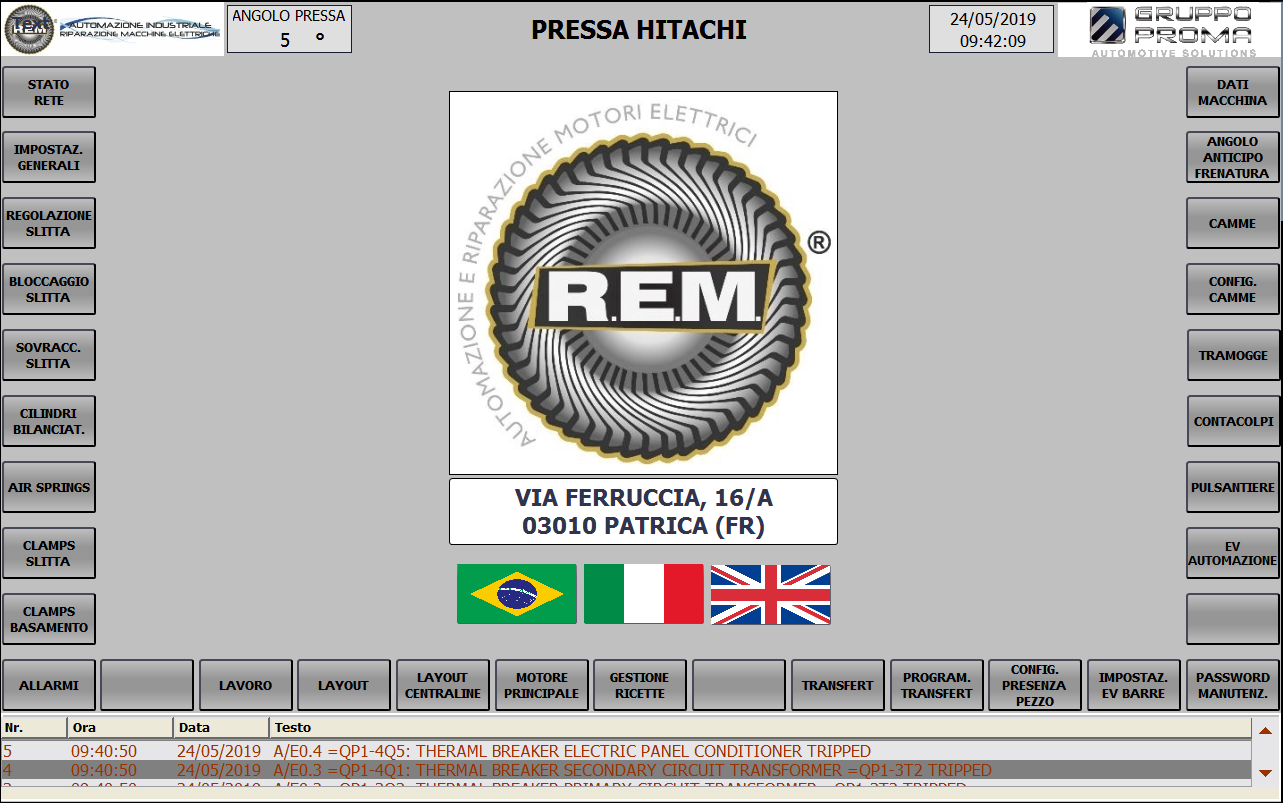Click the Gruppo Proma logo
The height and width of the screenshot is (803, 1283).
(1169, 30)
